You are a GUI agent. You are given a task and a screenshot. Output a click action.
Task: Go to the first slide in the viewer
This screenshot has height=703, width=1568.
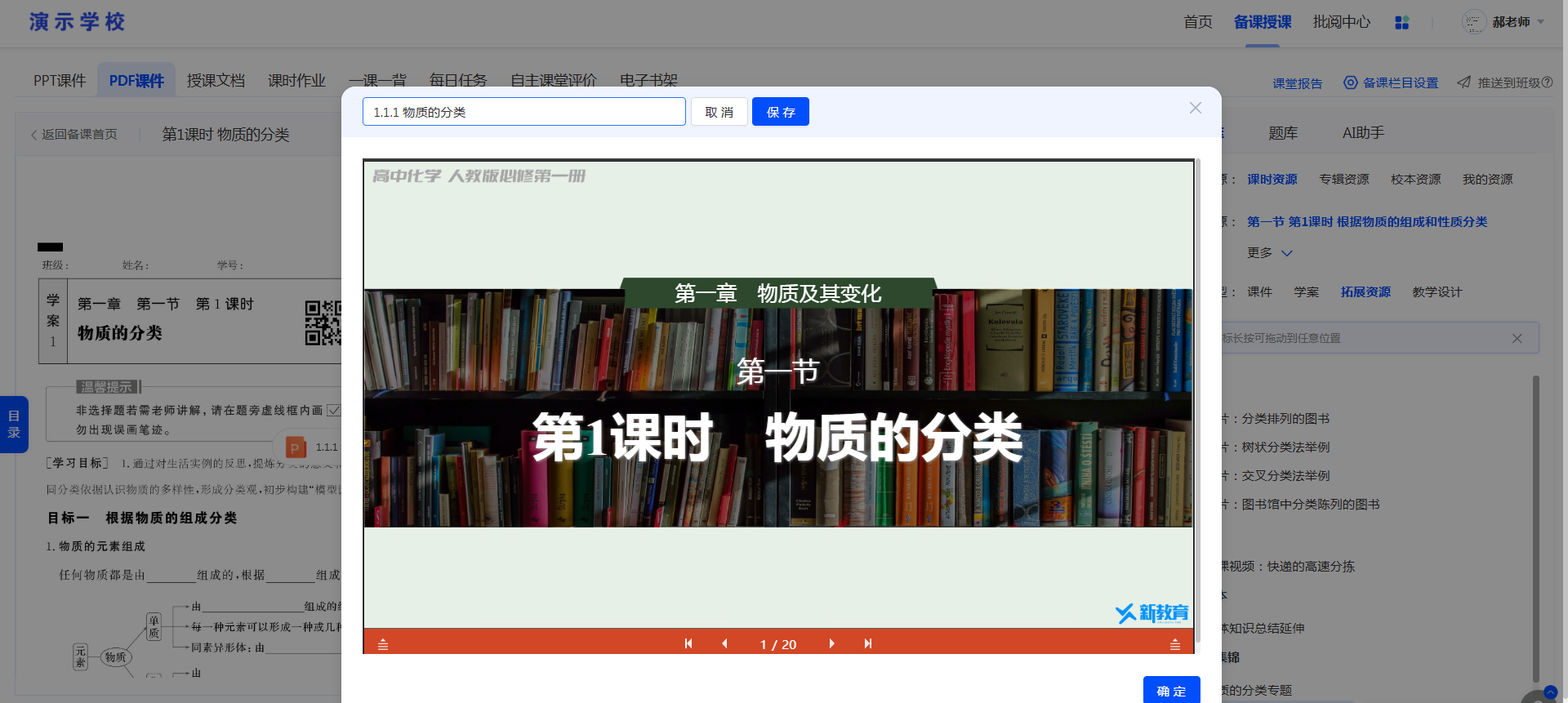coord(688,643)
